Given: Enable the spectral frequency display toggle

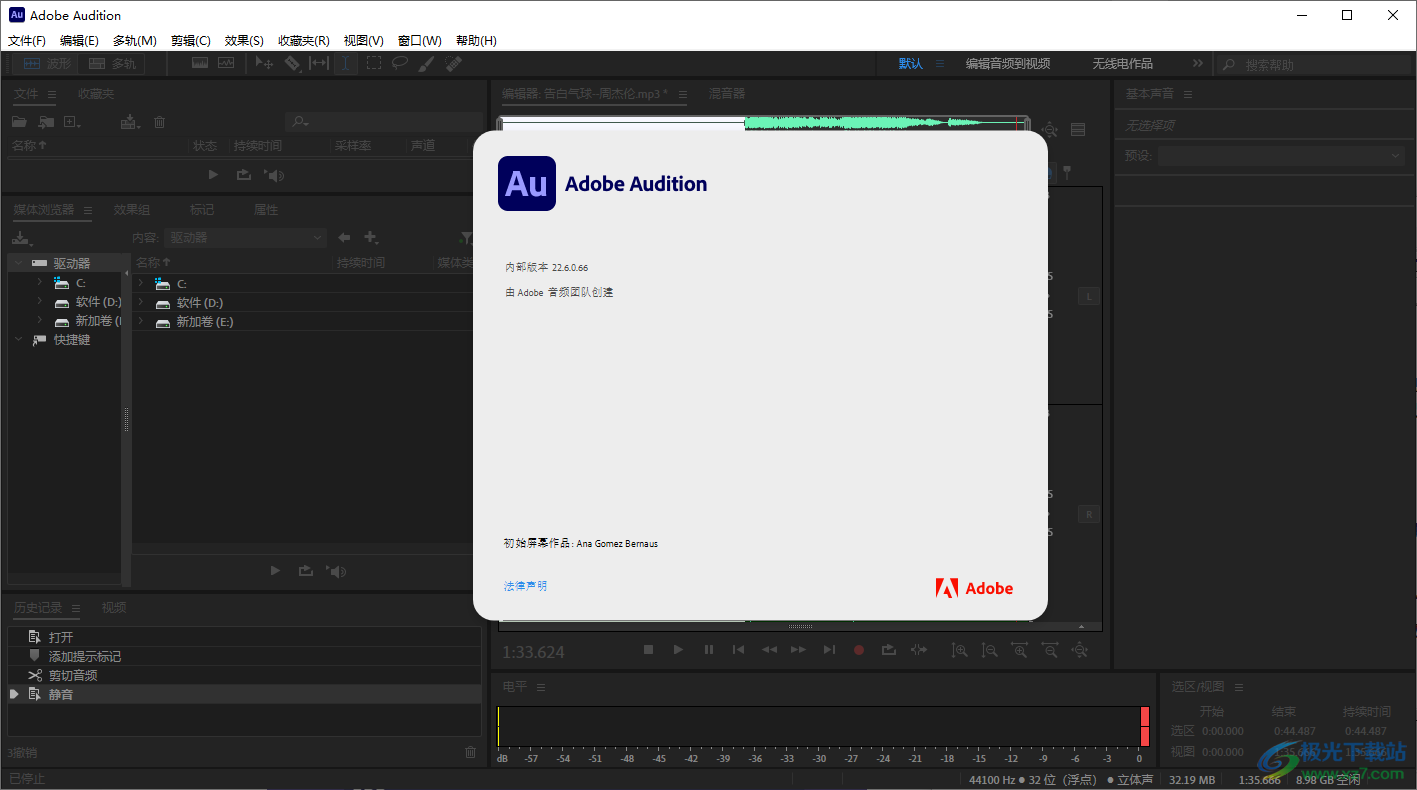Looking at the screenshot, I should [201, 62].
